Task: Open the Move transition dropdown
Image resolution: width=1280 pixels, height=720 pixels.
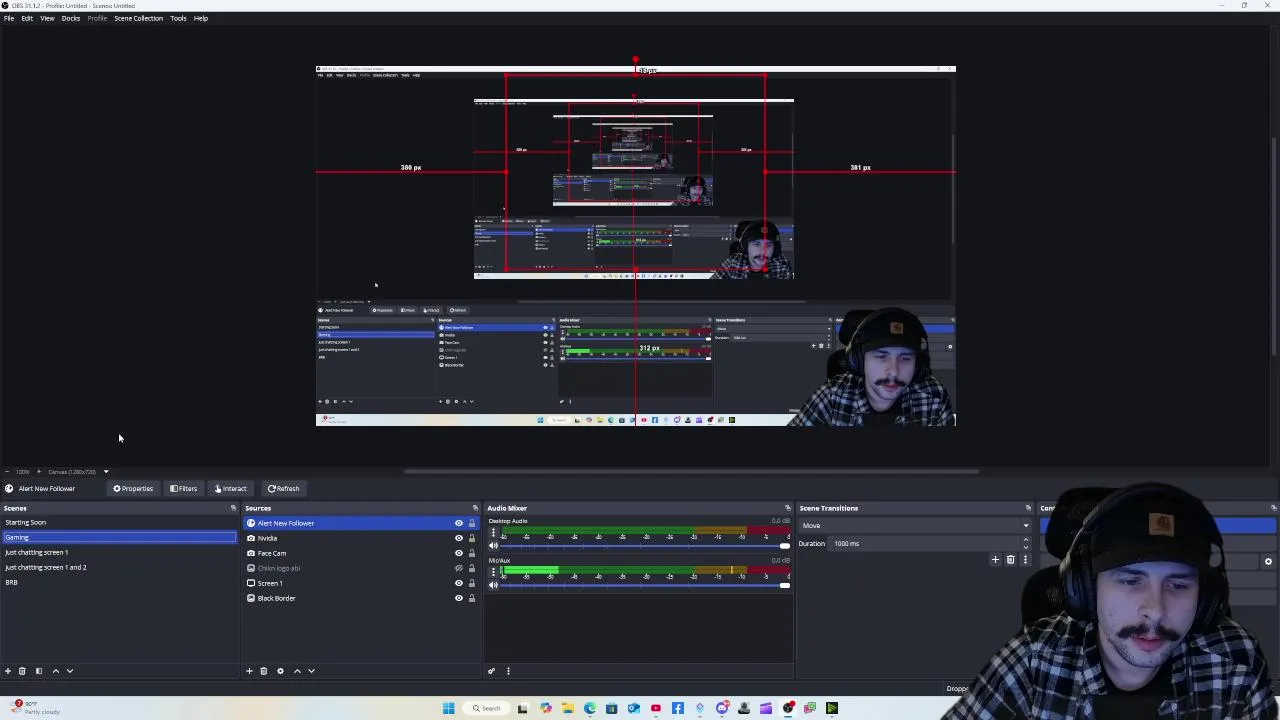Action: (x=914, y=525)
